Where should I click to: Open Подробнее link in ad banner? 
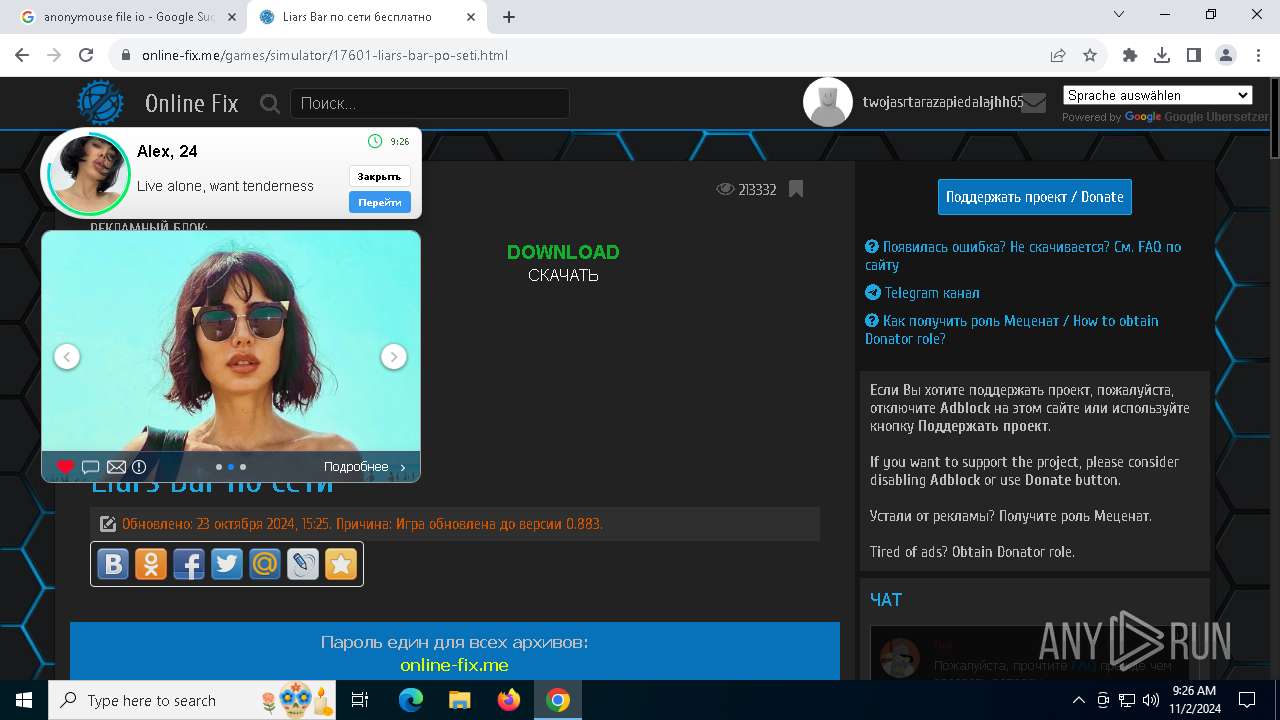pyautogui.click(x=365, y=467)
